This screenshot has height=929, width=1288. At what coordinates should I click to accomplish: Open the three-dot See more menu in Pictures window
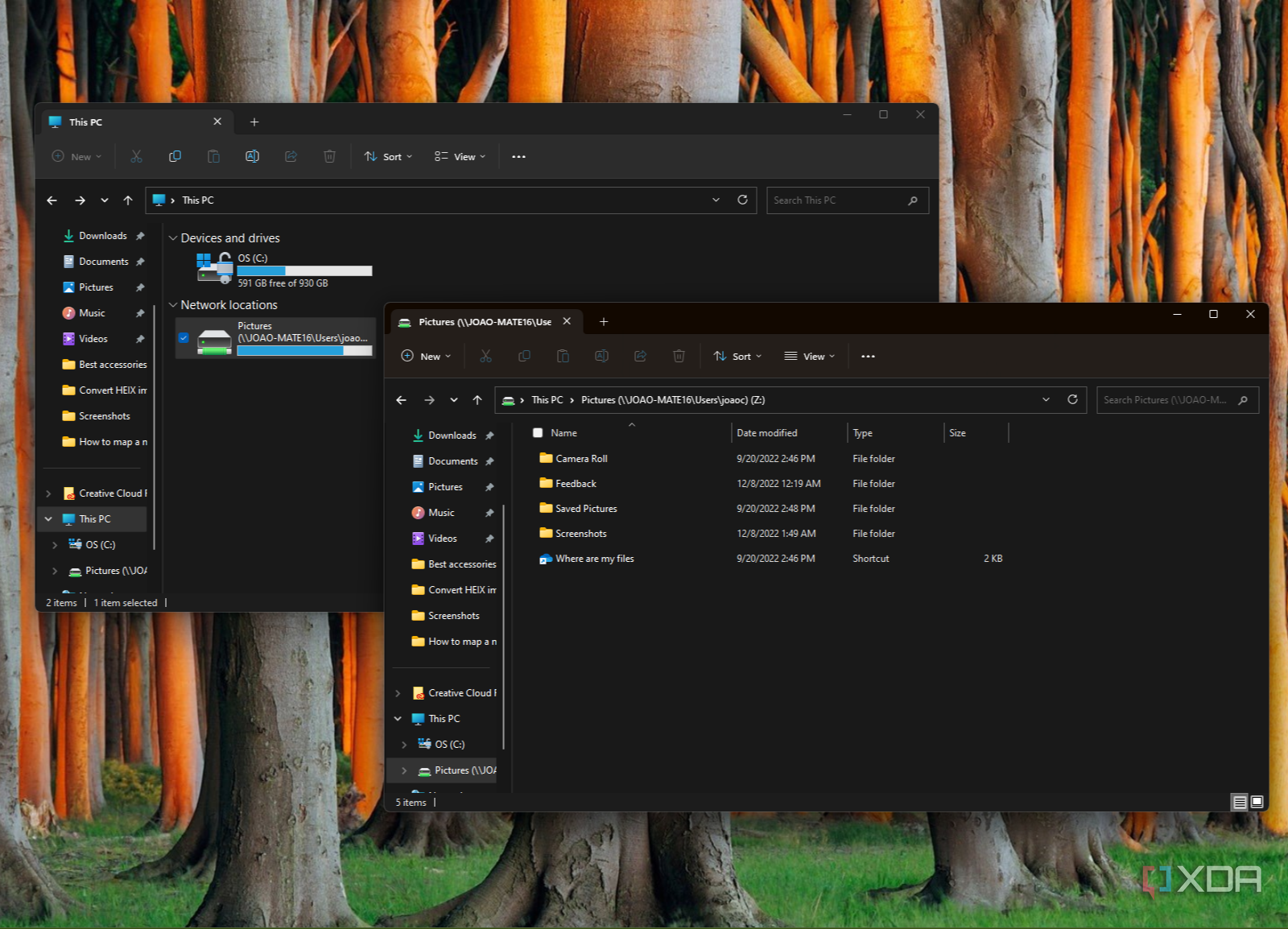[x=868, y=356]
